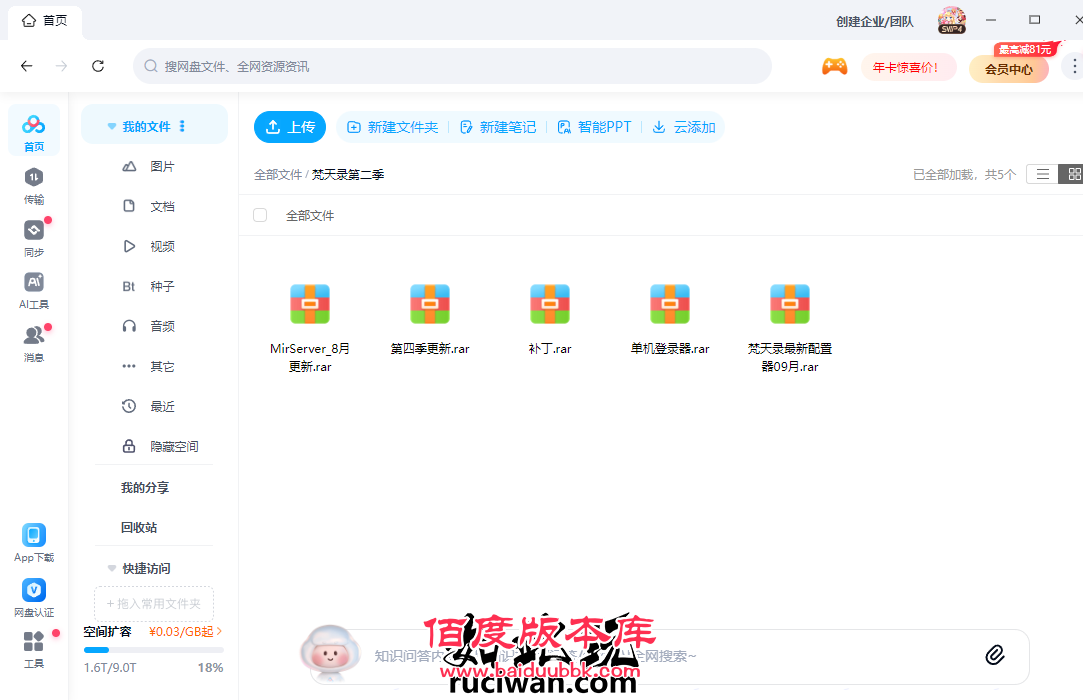1083x700 pixels.
Task: Open 回收站 recycle bin
Action: coord(139,527)
